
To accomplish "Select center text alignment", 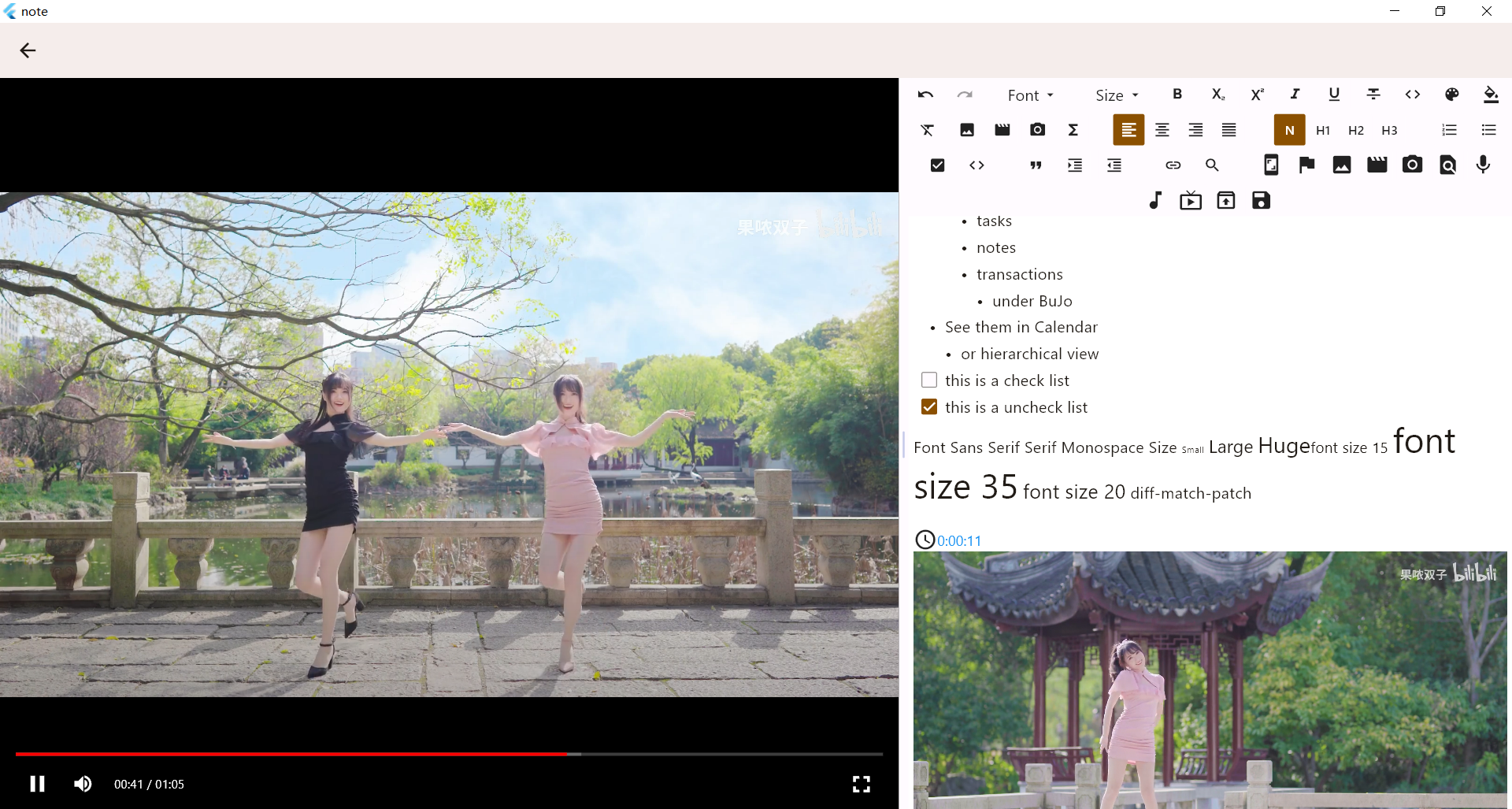I will pos(1162,130).
